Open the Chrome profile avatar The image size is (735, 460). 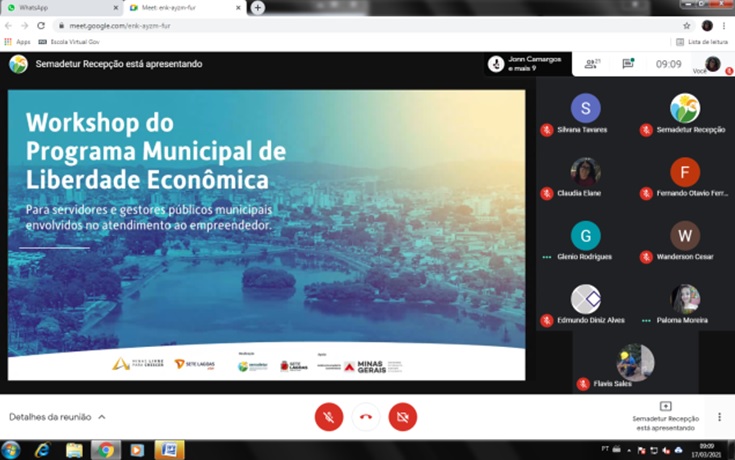[x=707, y=26]
